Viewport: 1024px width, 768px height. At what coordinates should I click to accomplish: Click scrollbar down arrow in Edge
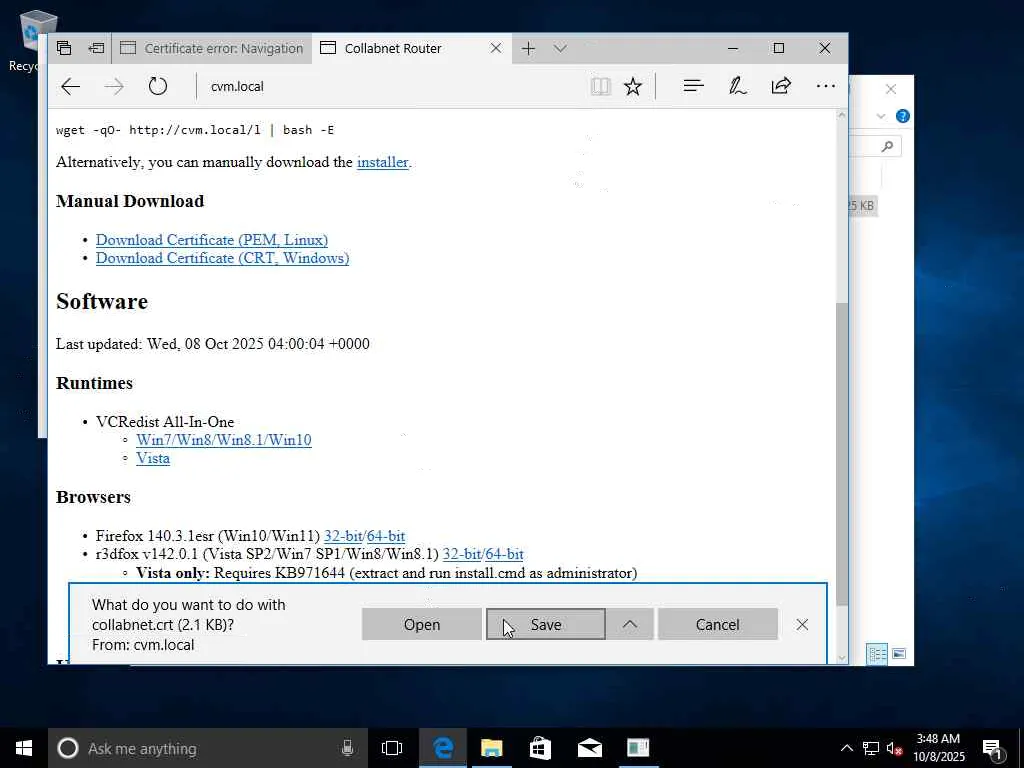coord(842,657)
